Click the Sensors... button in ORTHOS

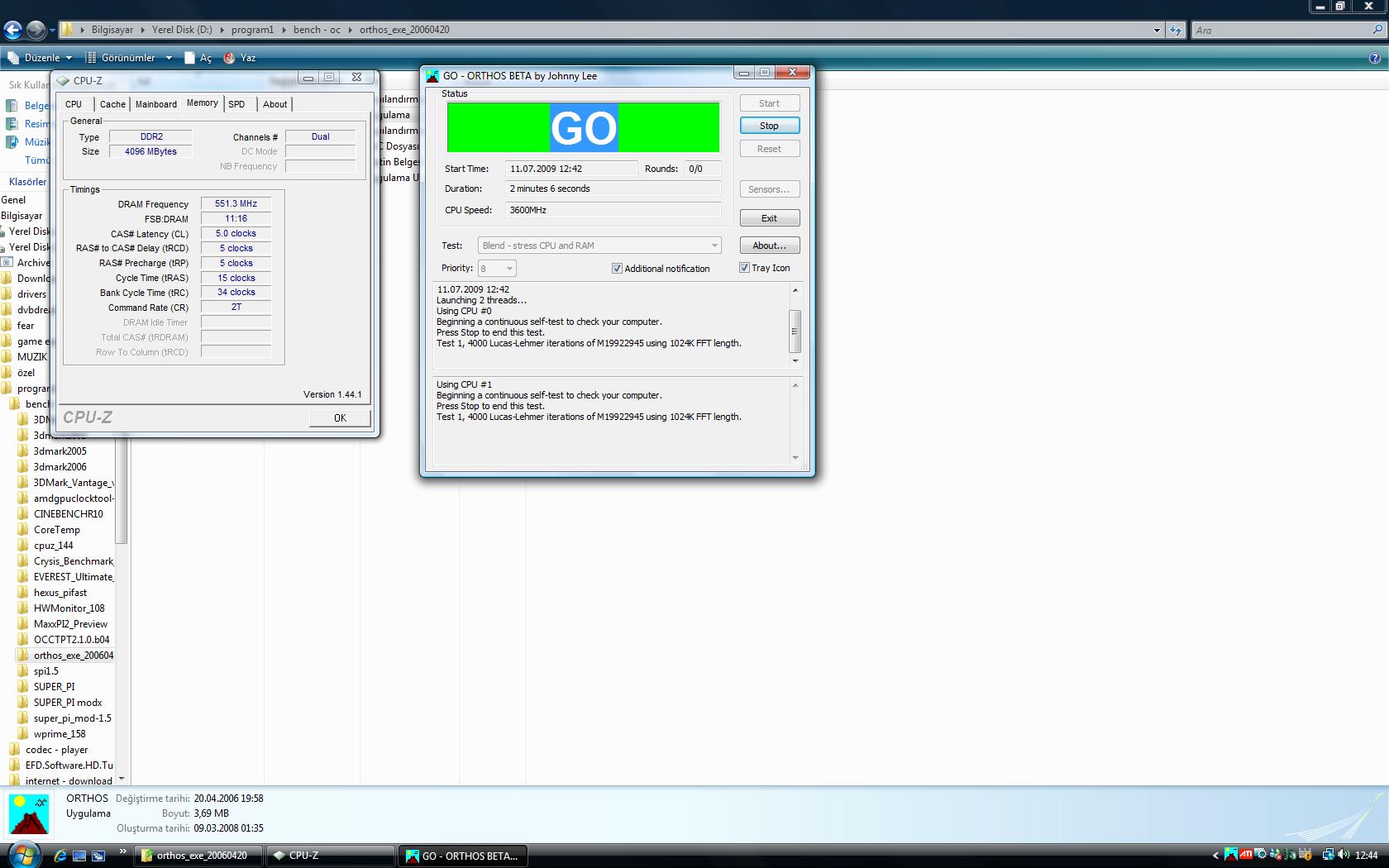tap(769, 189)
